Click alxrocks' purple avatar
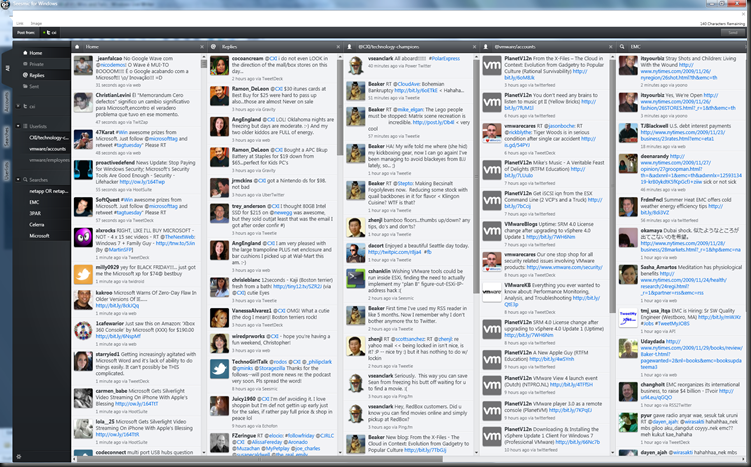751x467 pixels. tap(83, 237)
